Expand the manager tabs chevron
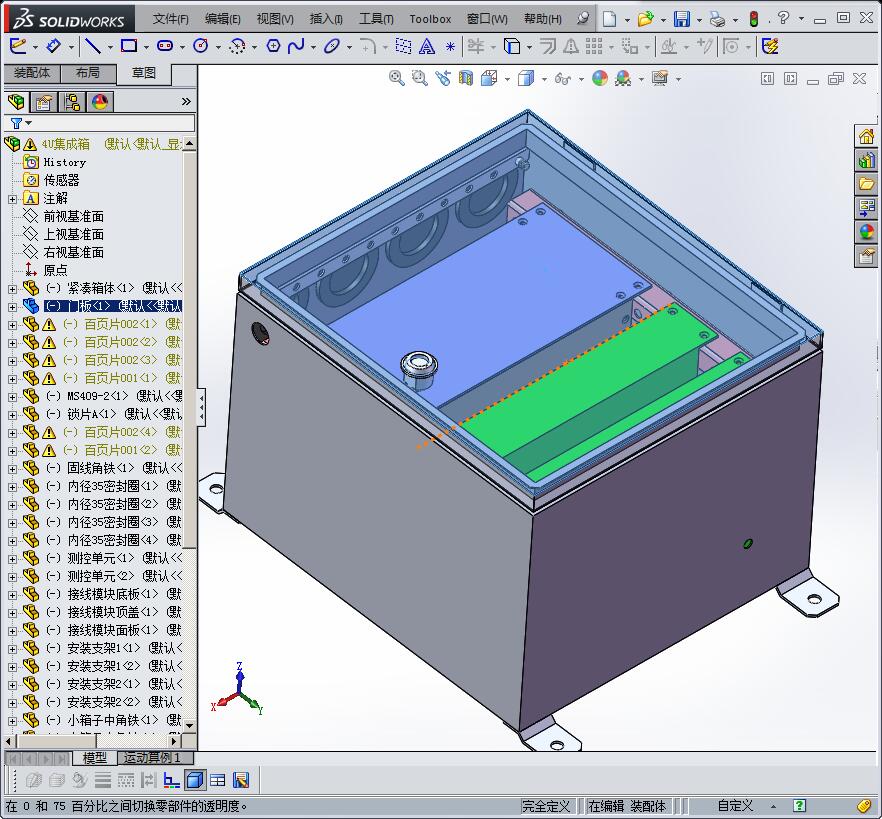Viewport: 882px width, 819px height. [186, 102]
